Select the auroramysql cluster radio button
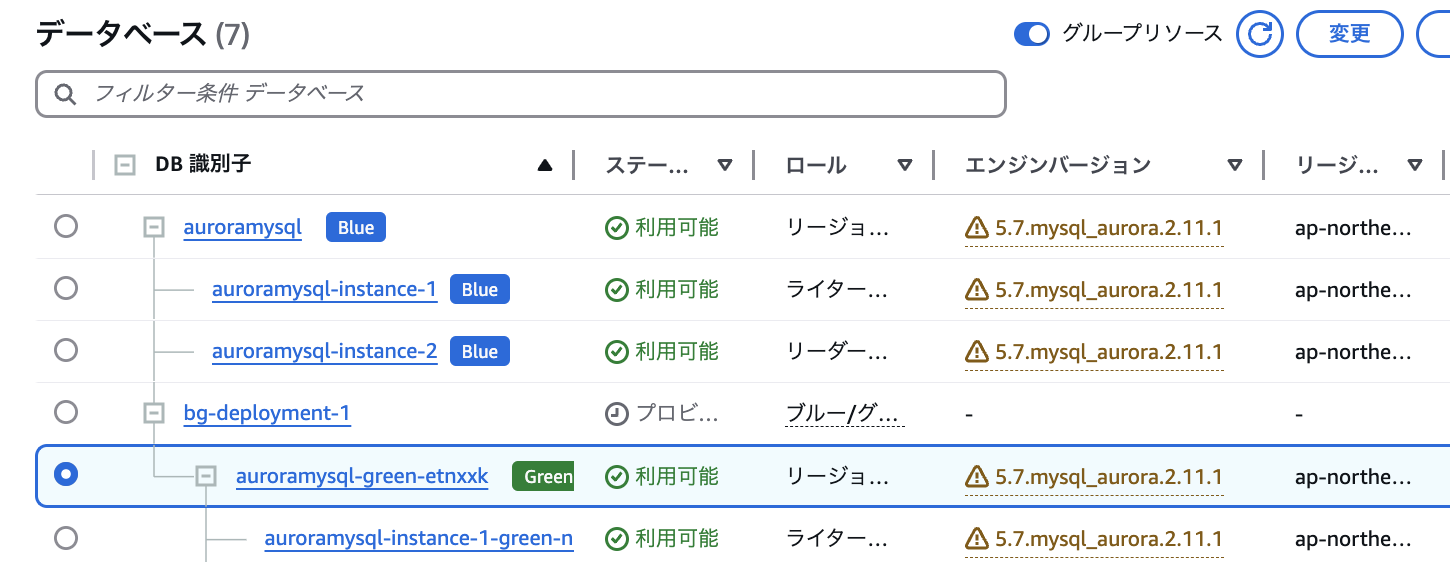The image size is (1450, 562). coord(66,227)
